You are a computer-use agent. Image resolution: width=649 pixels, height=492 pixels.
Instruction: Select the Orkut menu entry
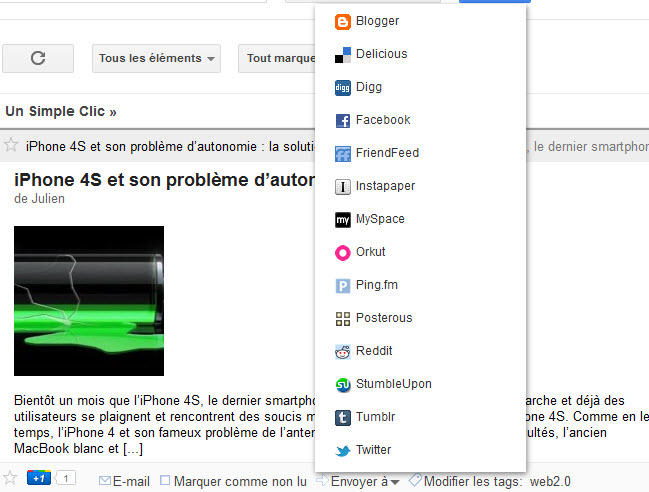tap(421, 252)
